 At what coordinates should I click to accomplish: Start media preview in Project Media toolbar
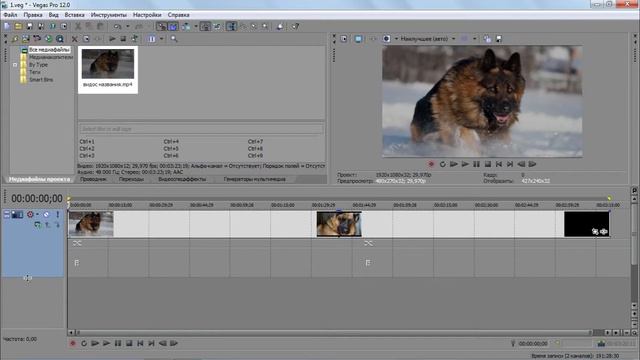coord(112,39)
